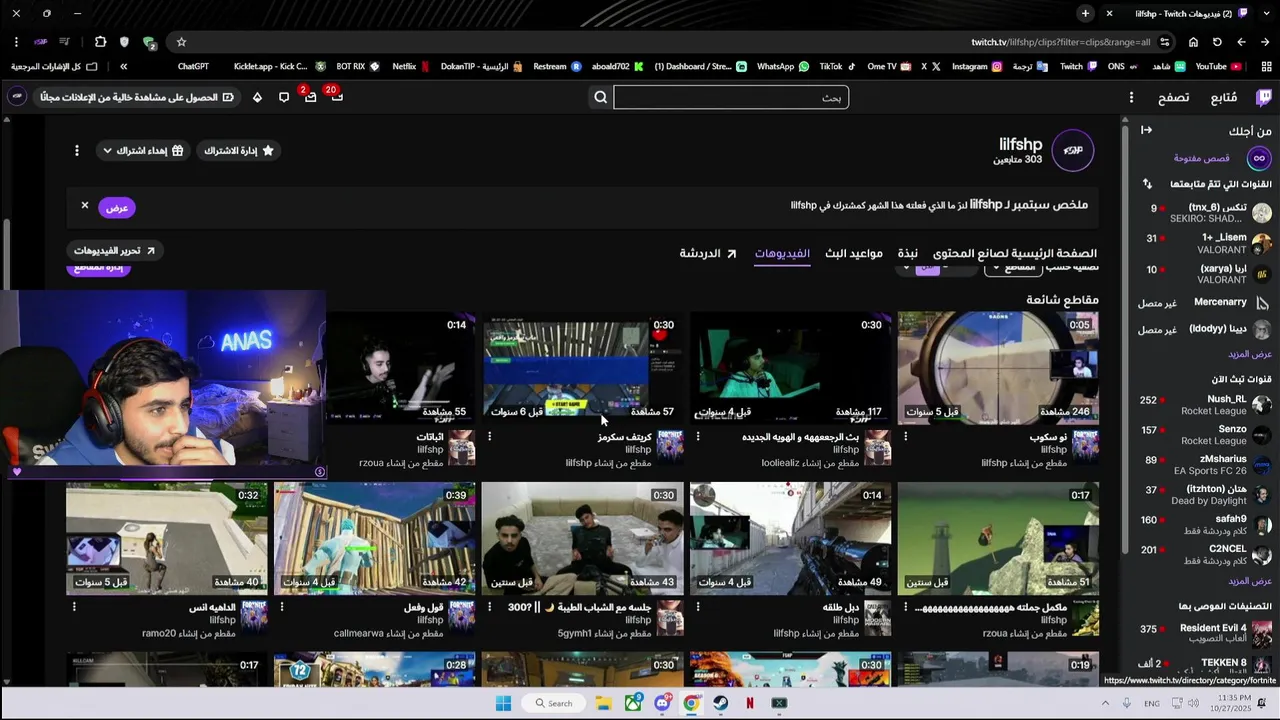1280x720 pixels.
Task: Open the Windows Start menu
Action: [503, 703]
